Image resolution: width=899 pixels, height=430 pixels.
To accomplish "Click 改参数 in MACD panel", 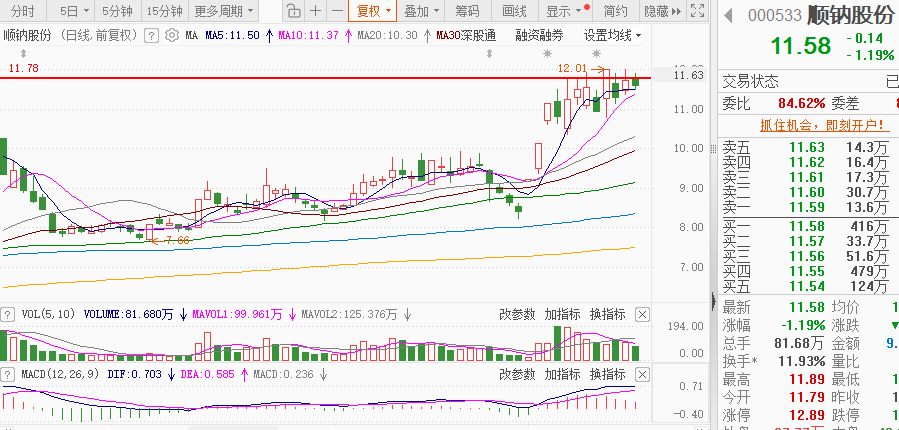I will 517,375.
